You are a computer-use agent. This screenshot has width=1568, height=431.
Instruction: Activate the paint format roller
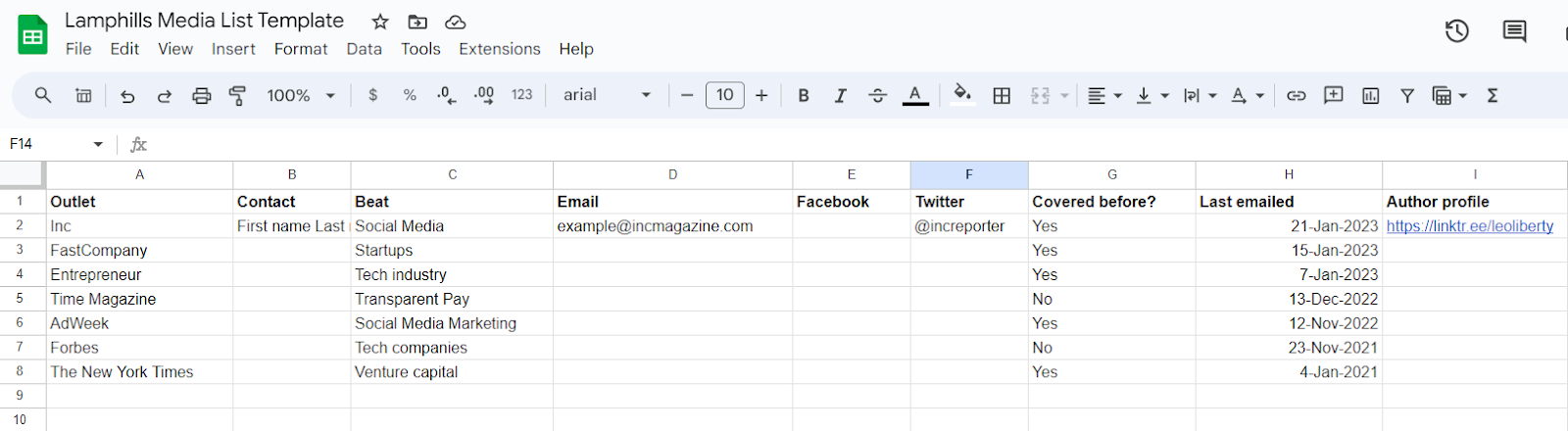(237, 95)
